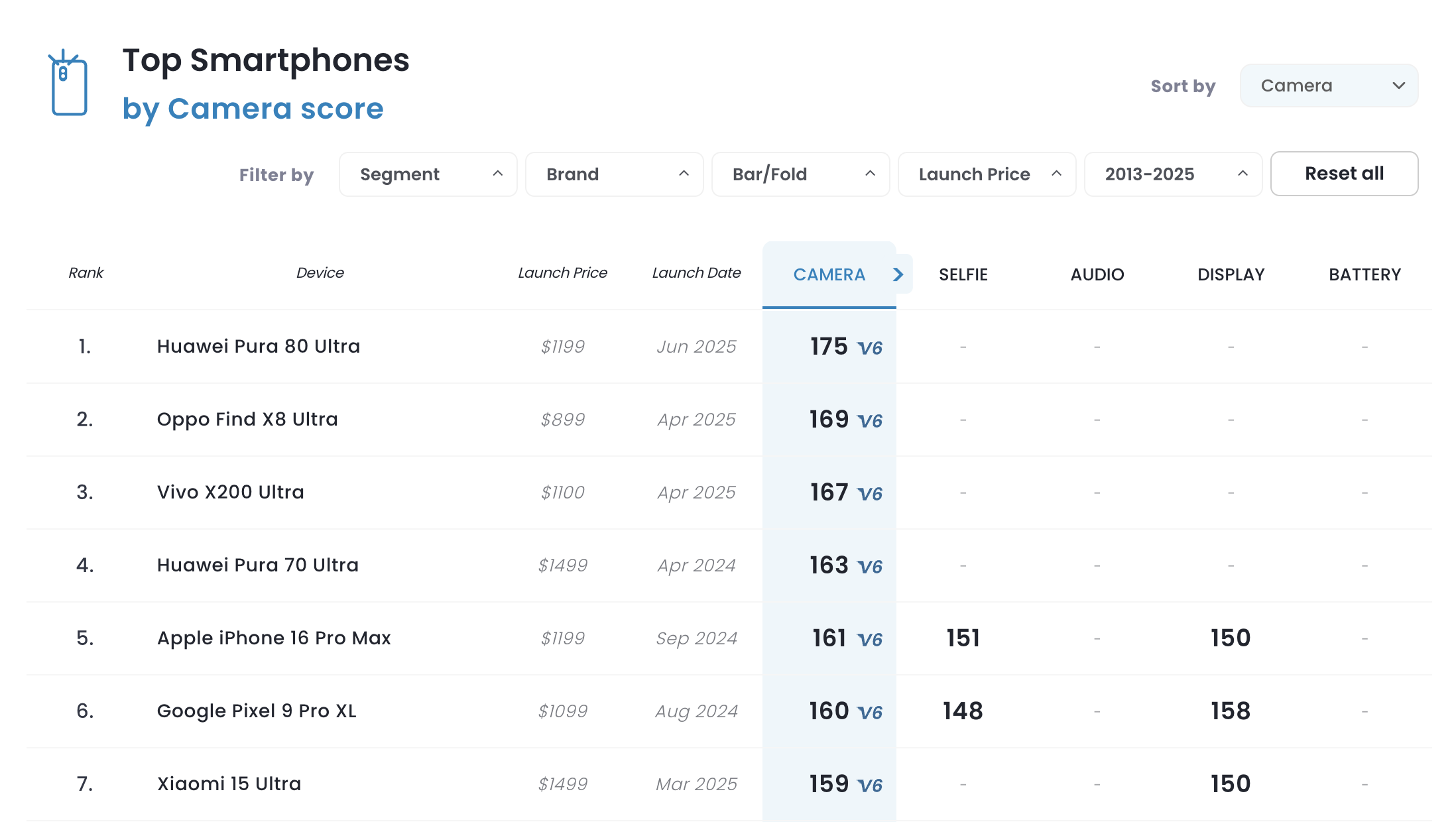Open the Launch Price filter dropdown

(x=987, y=174)
